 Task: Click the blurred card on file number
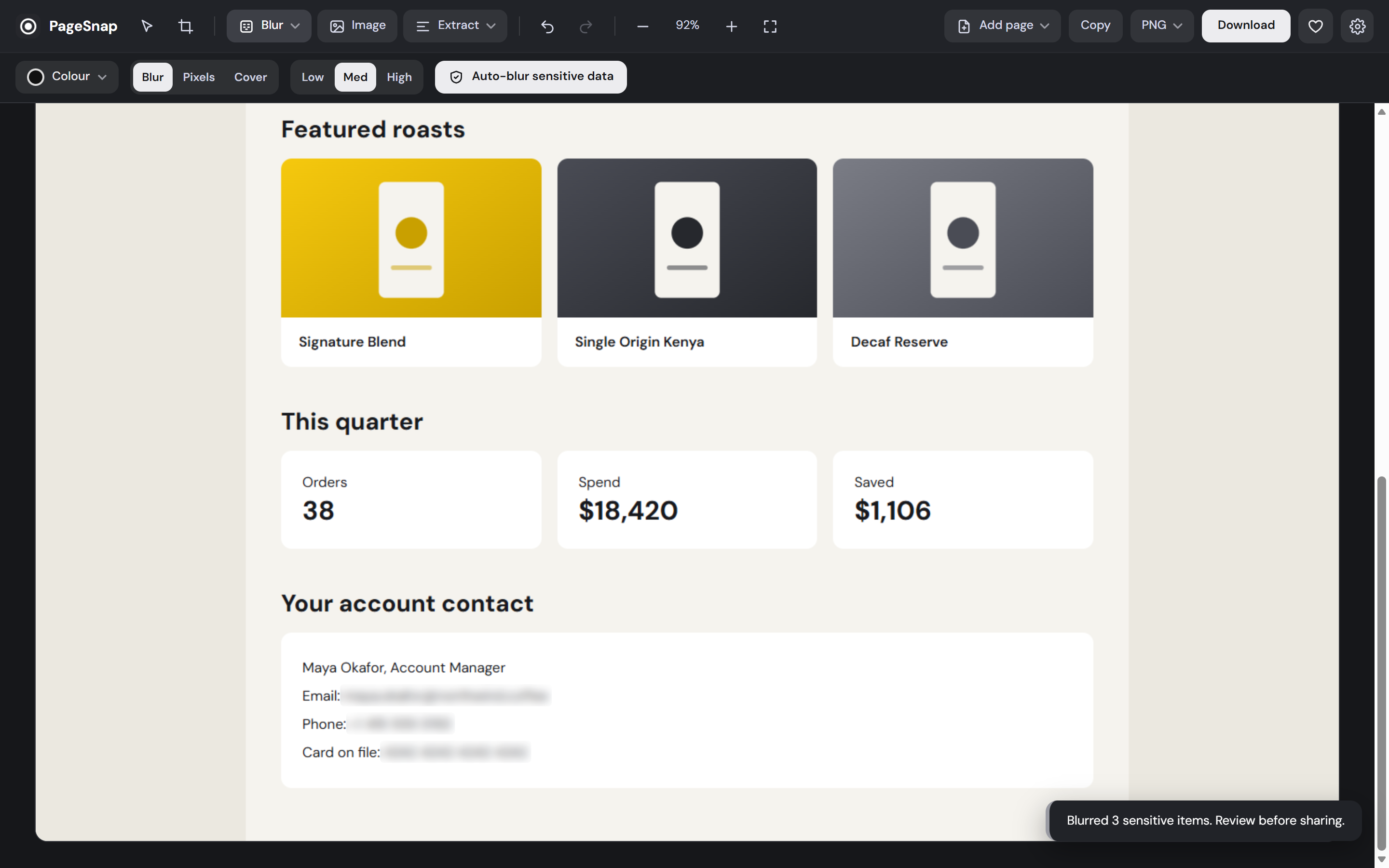(x=455, y=752)
